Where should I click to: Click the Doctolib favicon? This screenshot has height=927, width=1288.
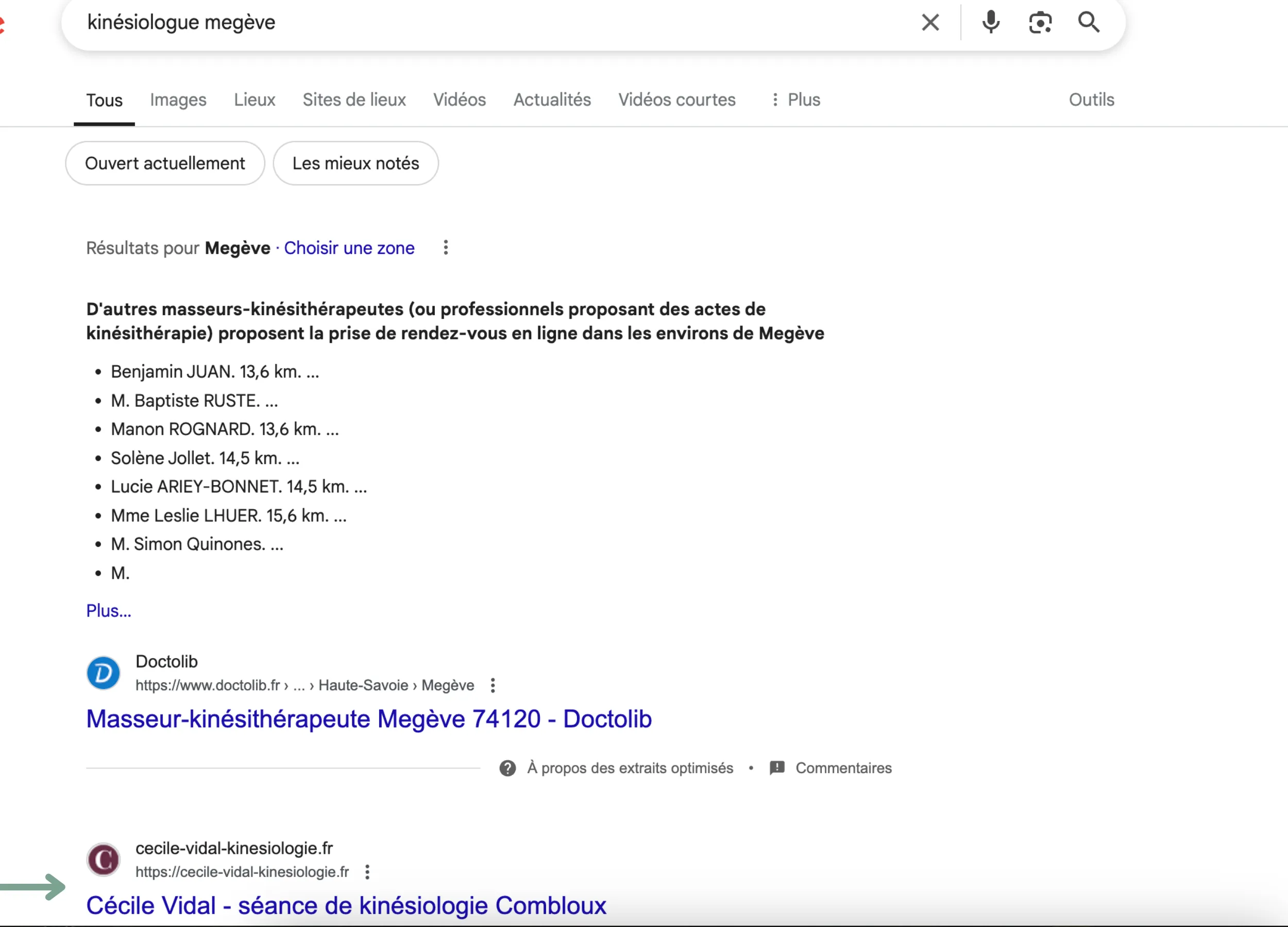coord(103,673)
